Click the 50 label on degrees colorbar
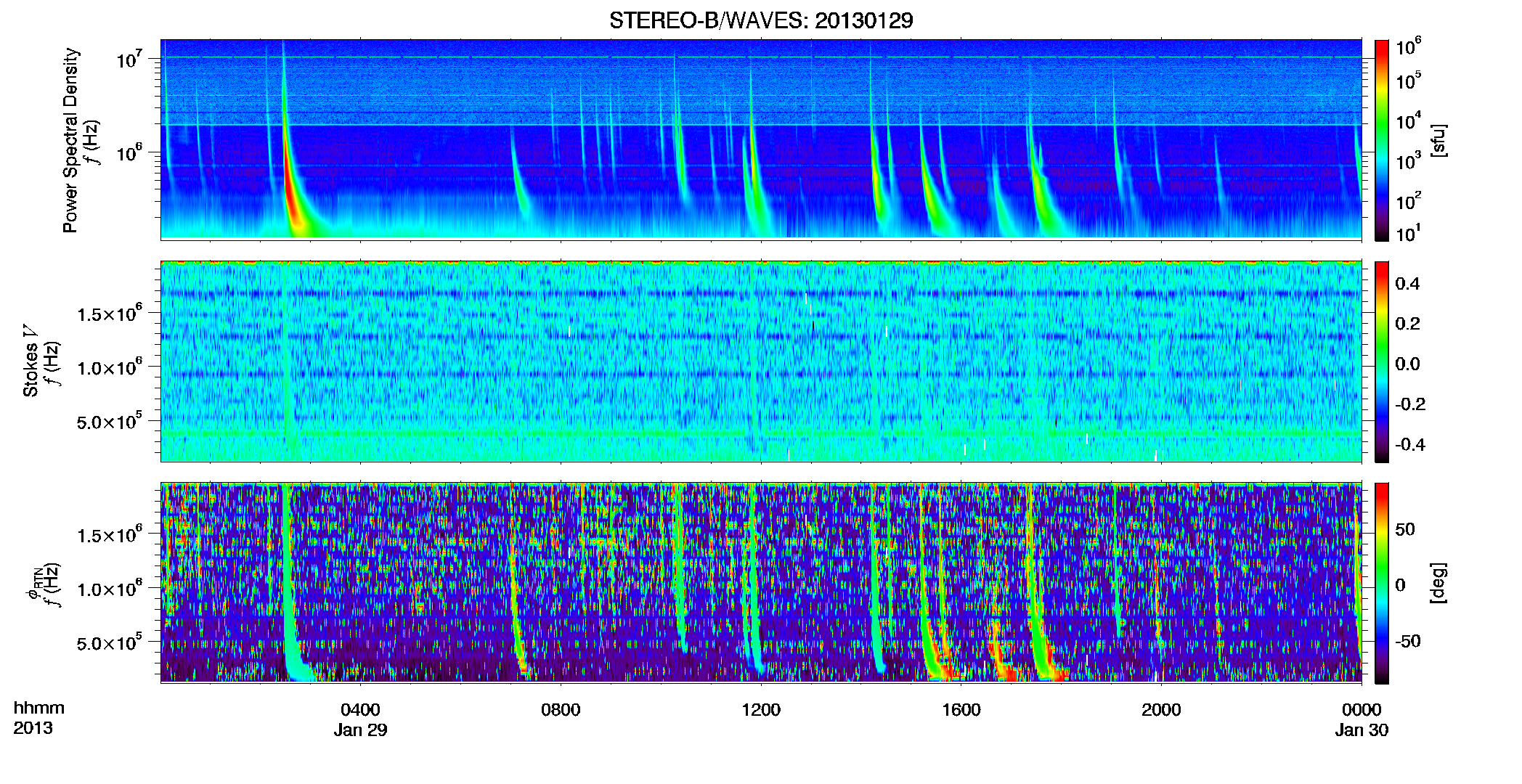 tap(1404, 529)
